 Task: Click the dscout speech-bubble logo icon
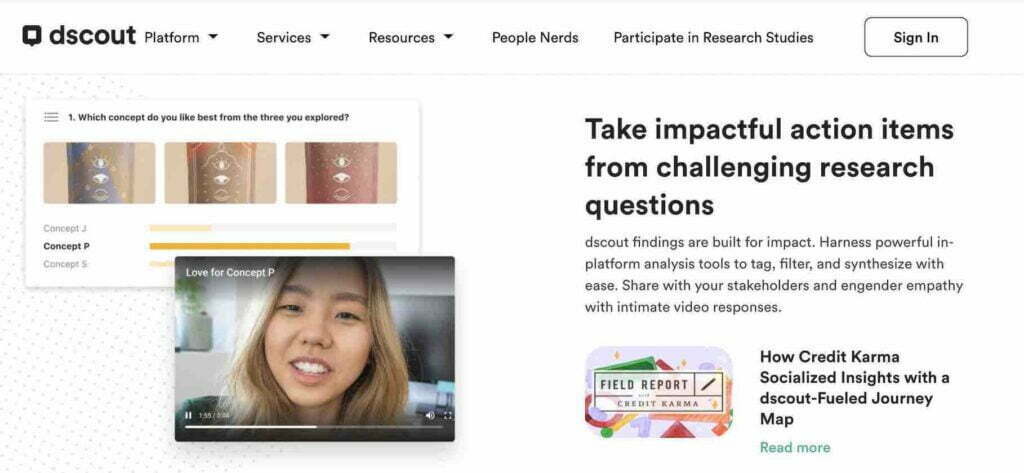(32, 36)
